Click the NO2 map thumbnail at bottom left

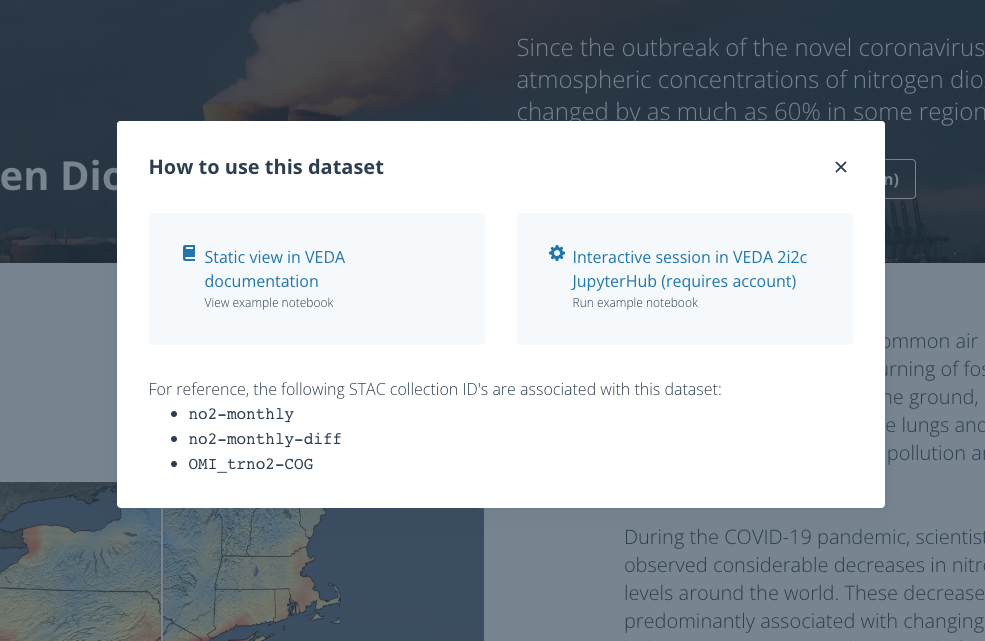tap(240, 570)
